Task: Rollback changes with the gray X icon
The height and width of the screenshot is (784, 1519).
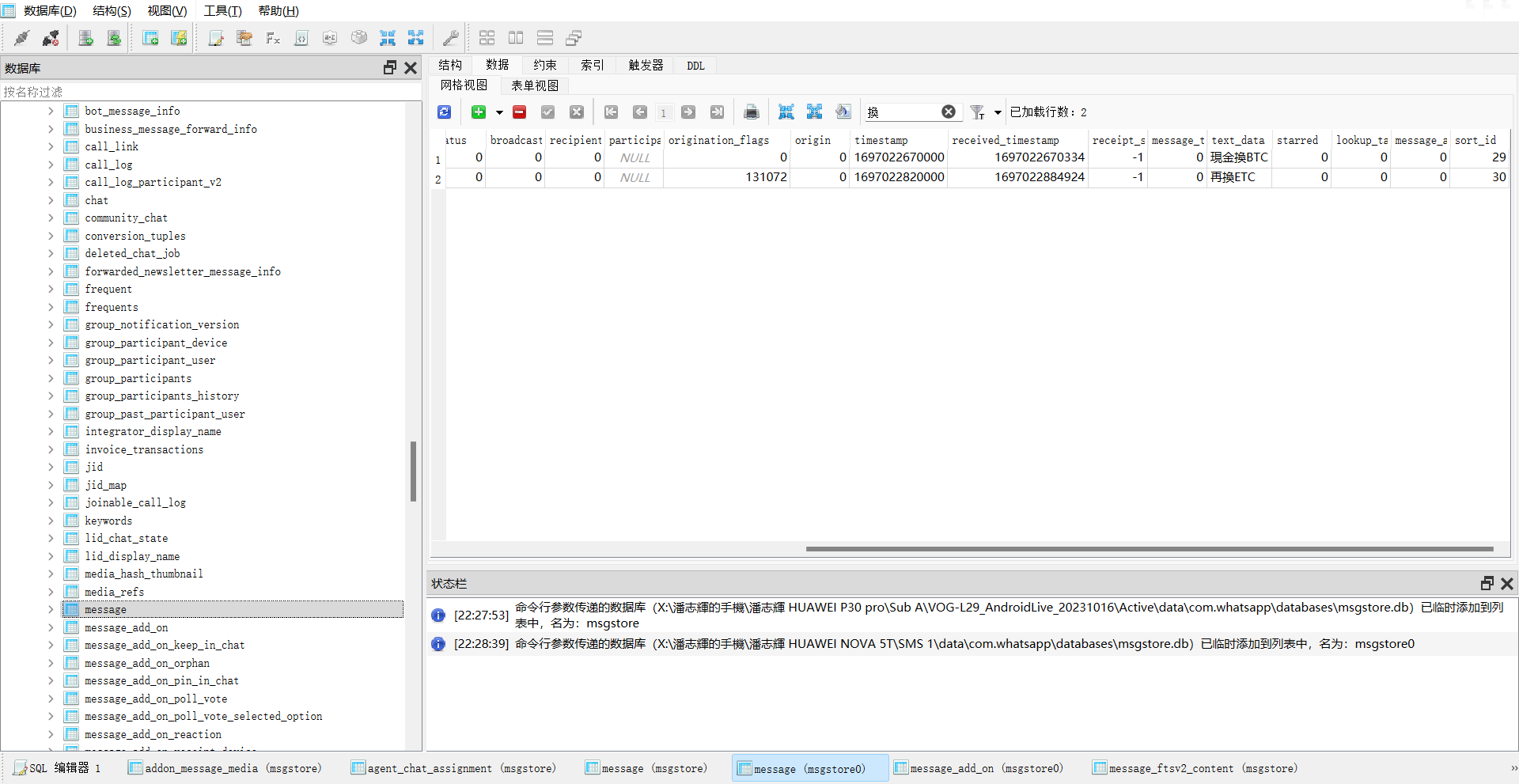Action: coord(577,112)
